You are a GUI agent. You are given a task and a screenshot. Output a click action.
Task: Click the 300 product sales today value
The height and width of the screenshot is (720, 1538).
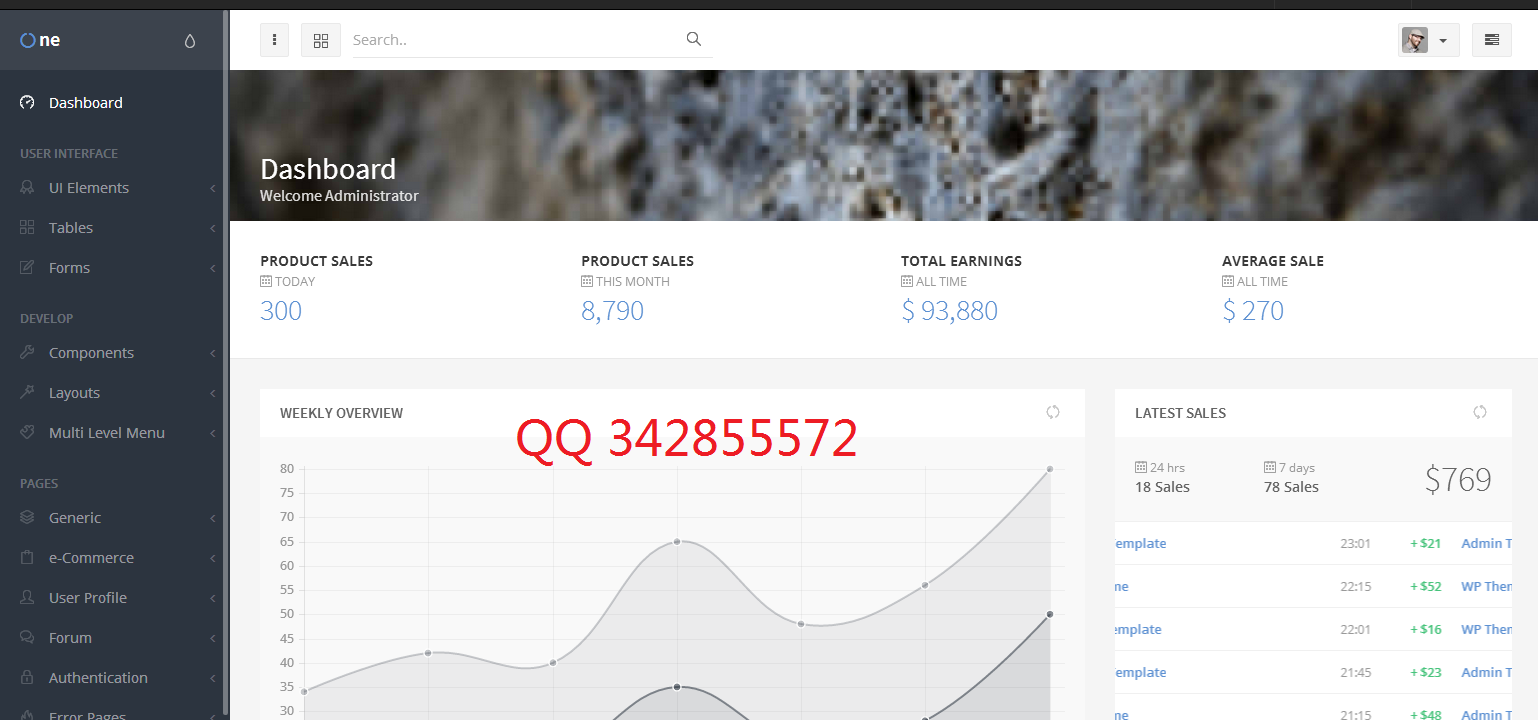(x=281, y=311)
